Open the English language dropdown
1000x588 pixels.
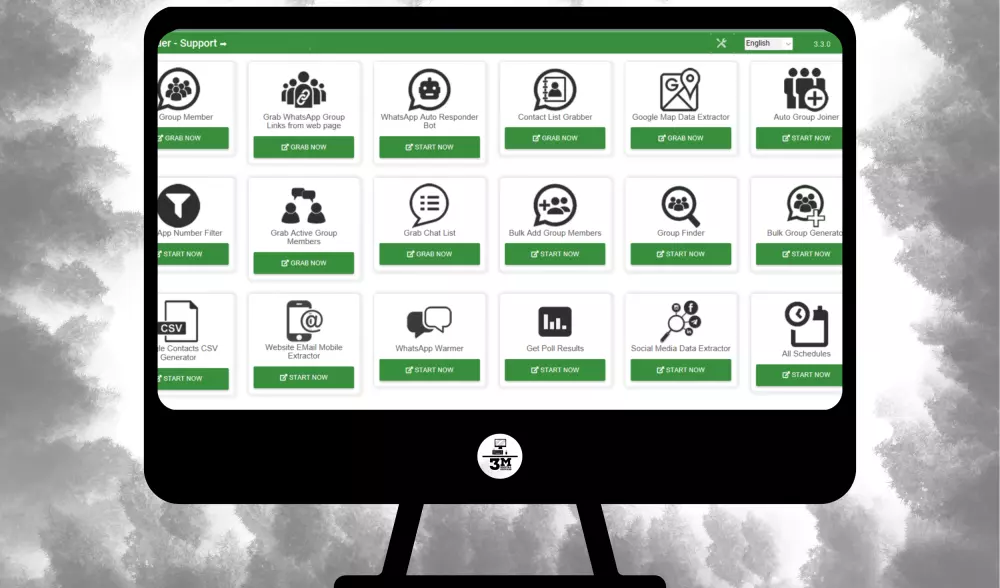click(x=768, y=43)
